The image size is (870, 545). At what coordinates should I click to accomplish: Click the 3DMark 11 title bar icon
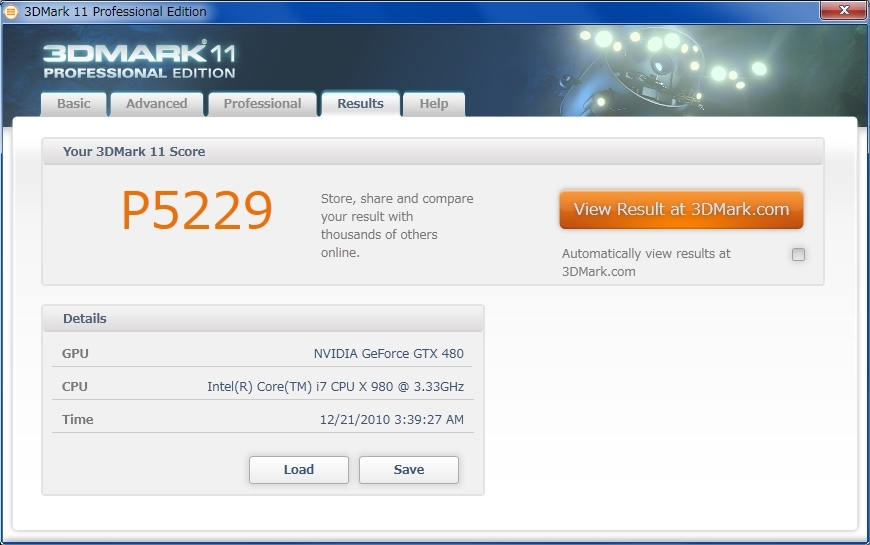tap(10, 11)
